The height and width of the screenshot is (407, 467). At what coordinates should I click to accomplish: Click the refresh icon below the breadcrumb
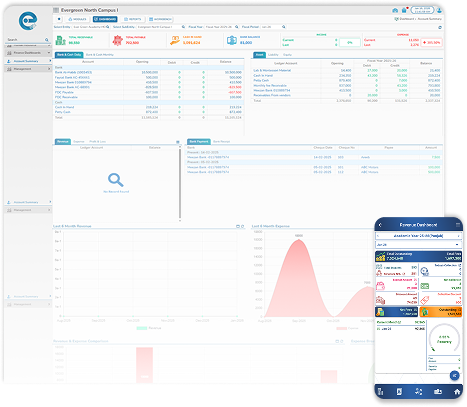point(440,27)
